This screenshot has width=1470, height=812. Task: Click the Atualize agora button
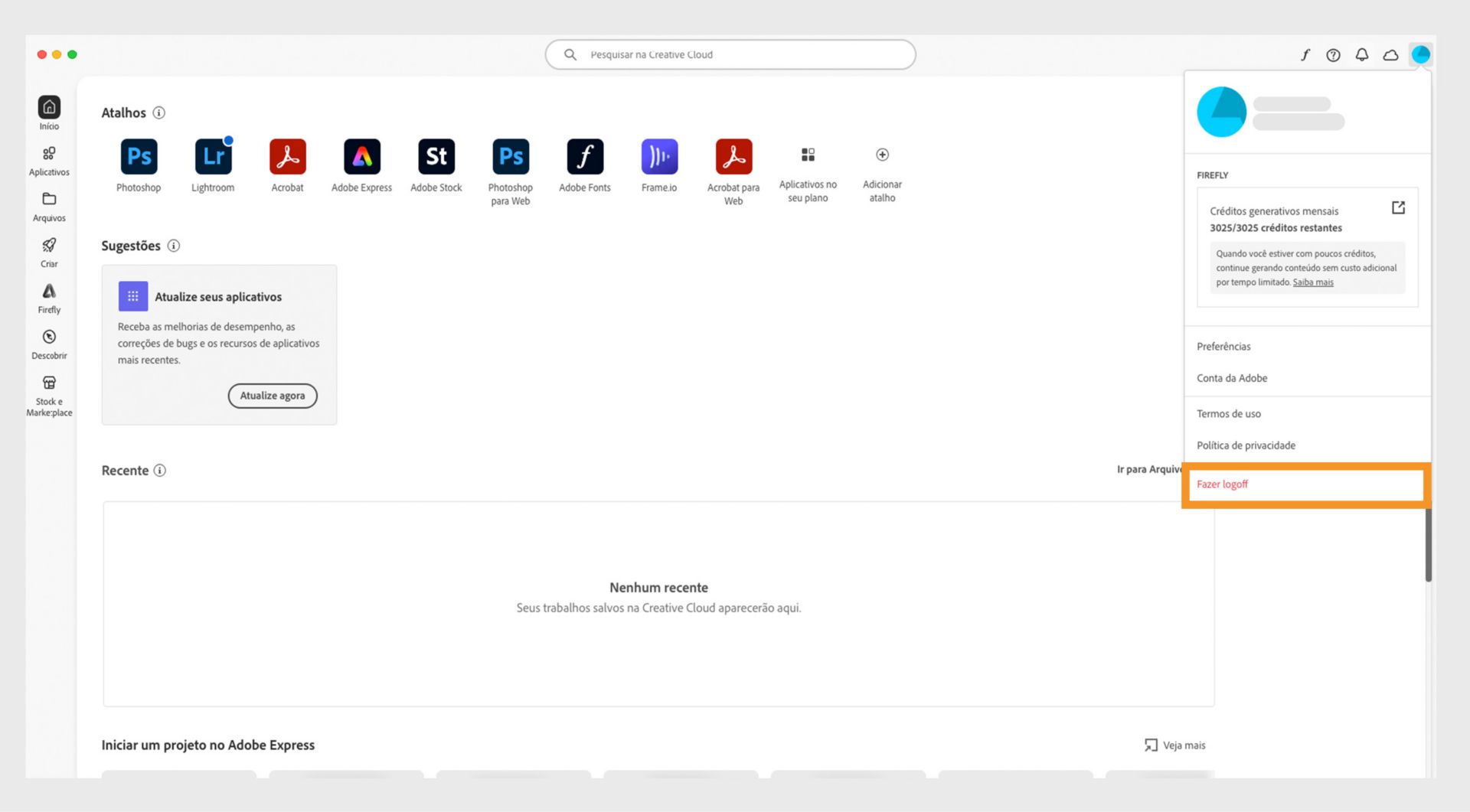click(x=272, y=396)
